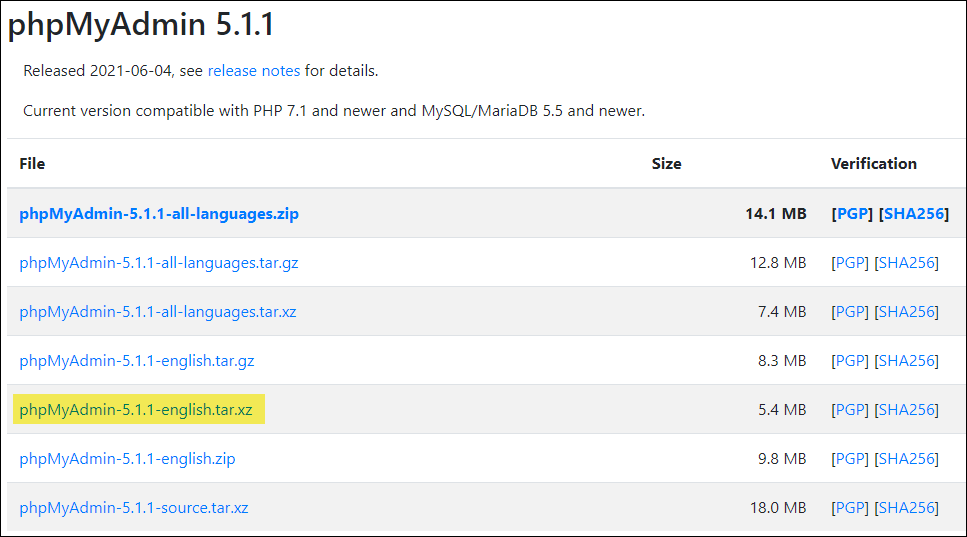Viewport: 967px width, 537px height.
Task: Click the Size column header
Action: click(667, 164)
